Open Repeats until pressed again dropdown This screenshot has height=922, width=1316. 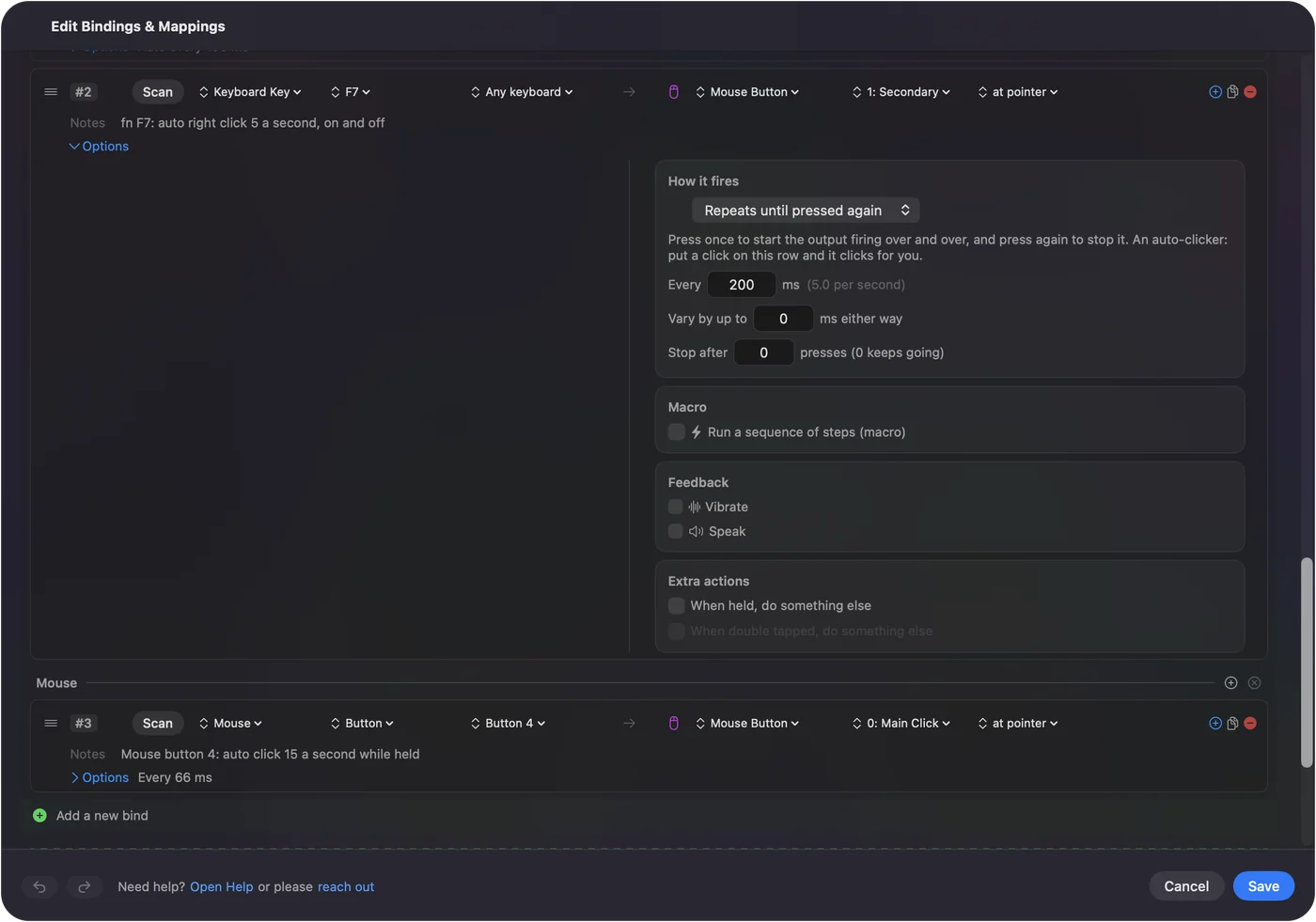pos(806,211)
